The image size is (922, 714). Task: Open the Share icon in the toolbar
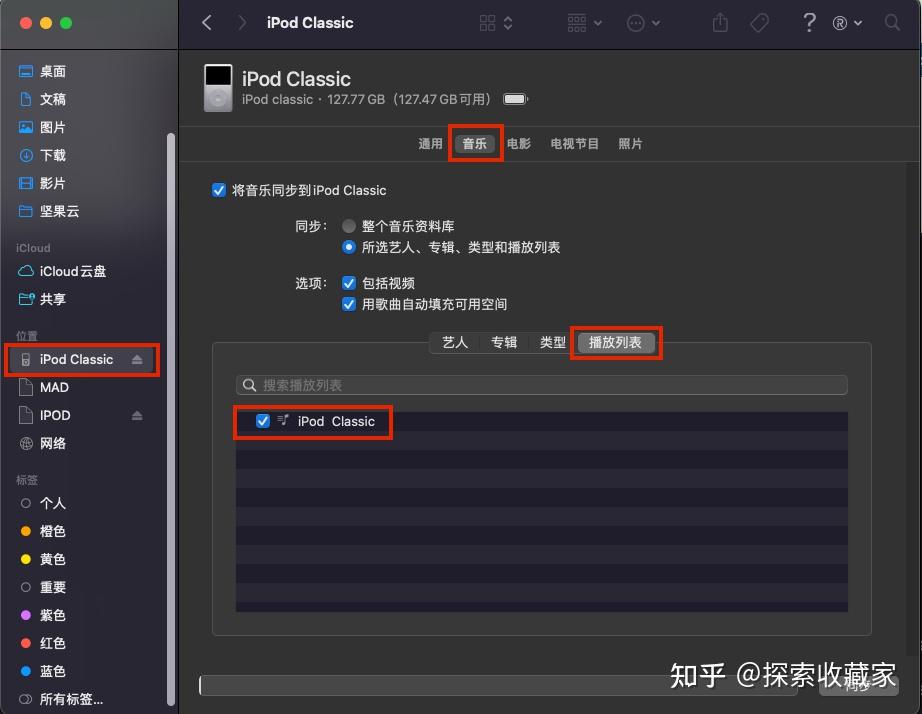[x=720, y=22]
